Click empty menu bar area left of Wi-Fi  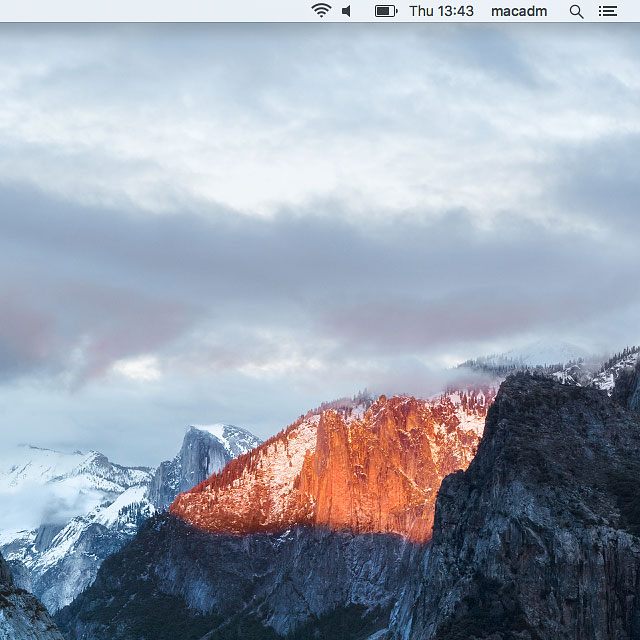click(x=150, y=11)
